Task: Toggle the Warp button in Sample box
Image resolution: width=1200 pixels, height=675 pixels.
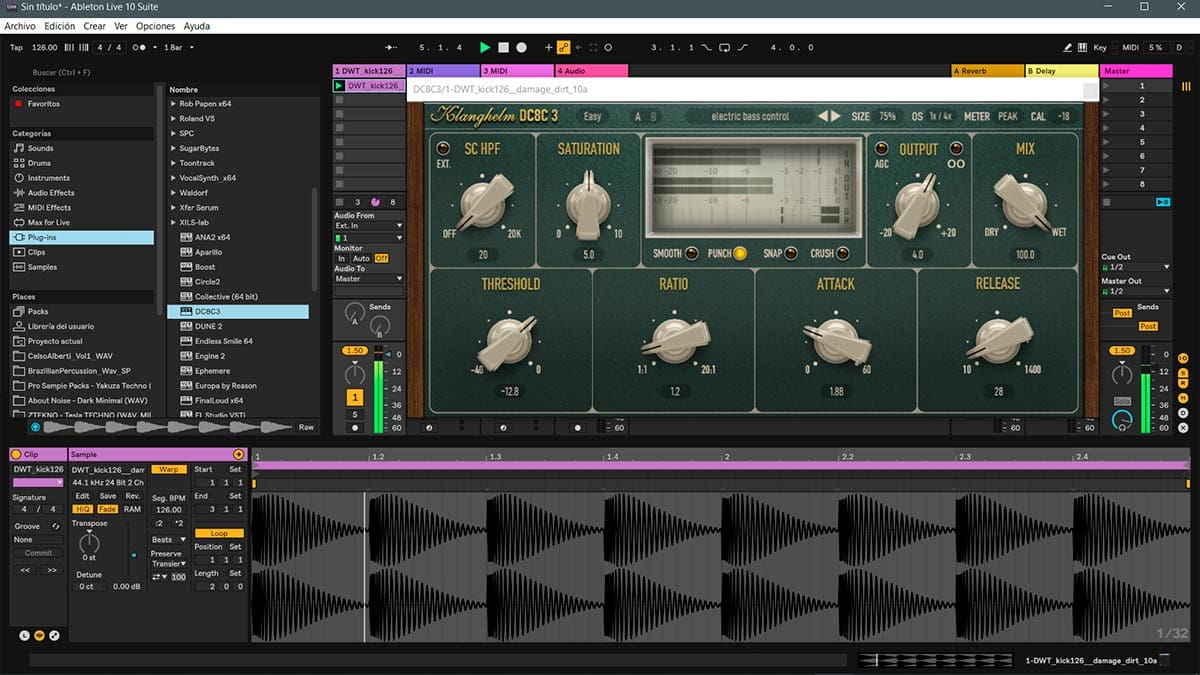Action: [168, 469]
